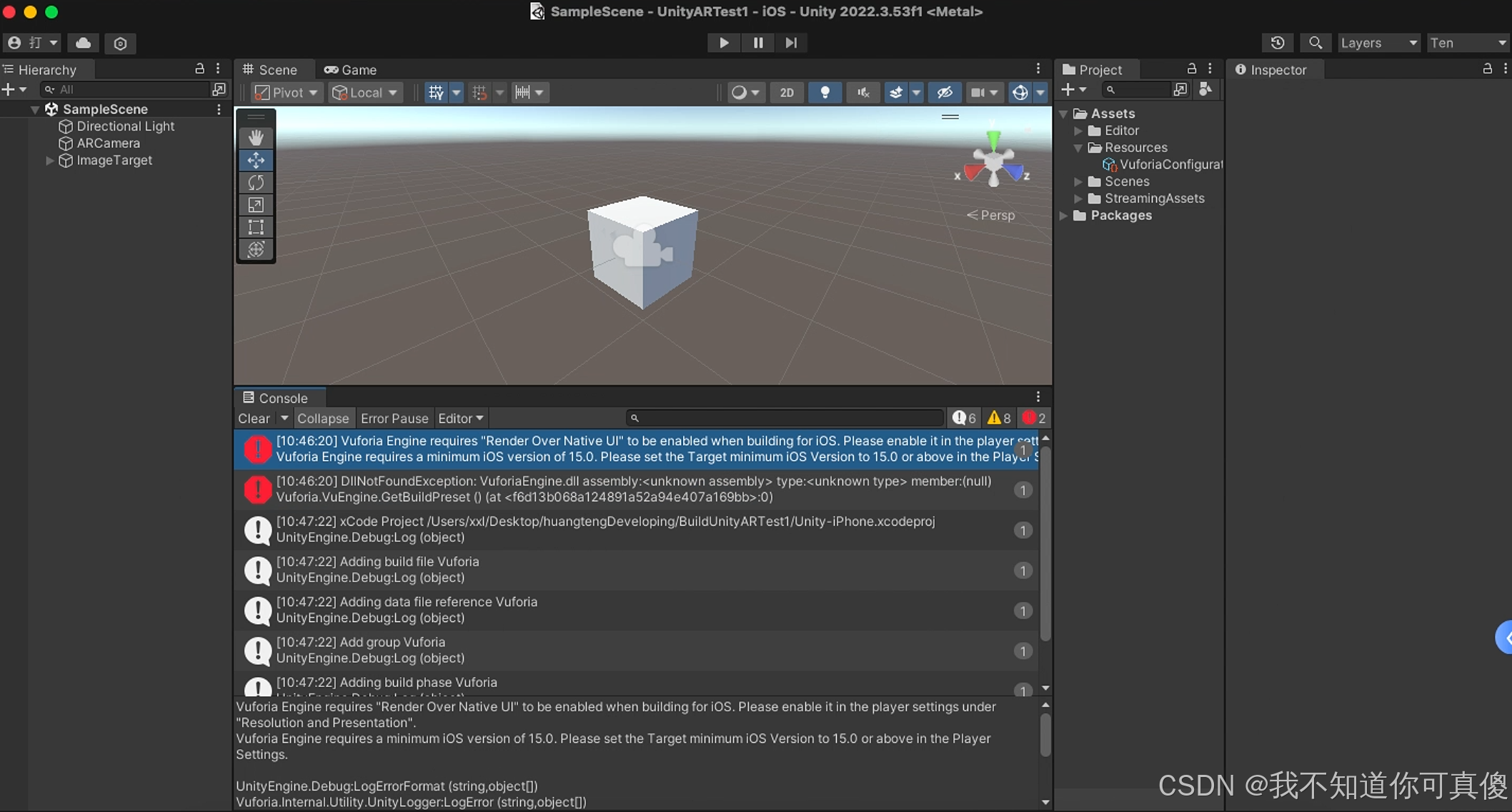Toggle errors filter showing 2
Screen dimensions: 1512x812
(1034, 418)
